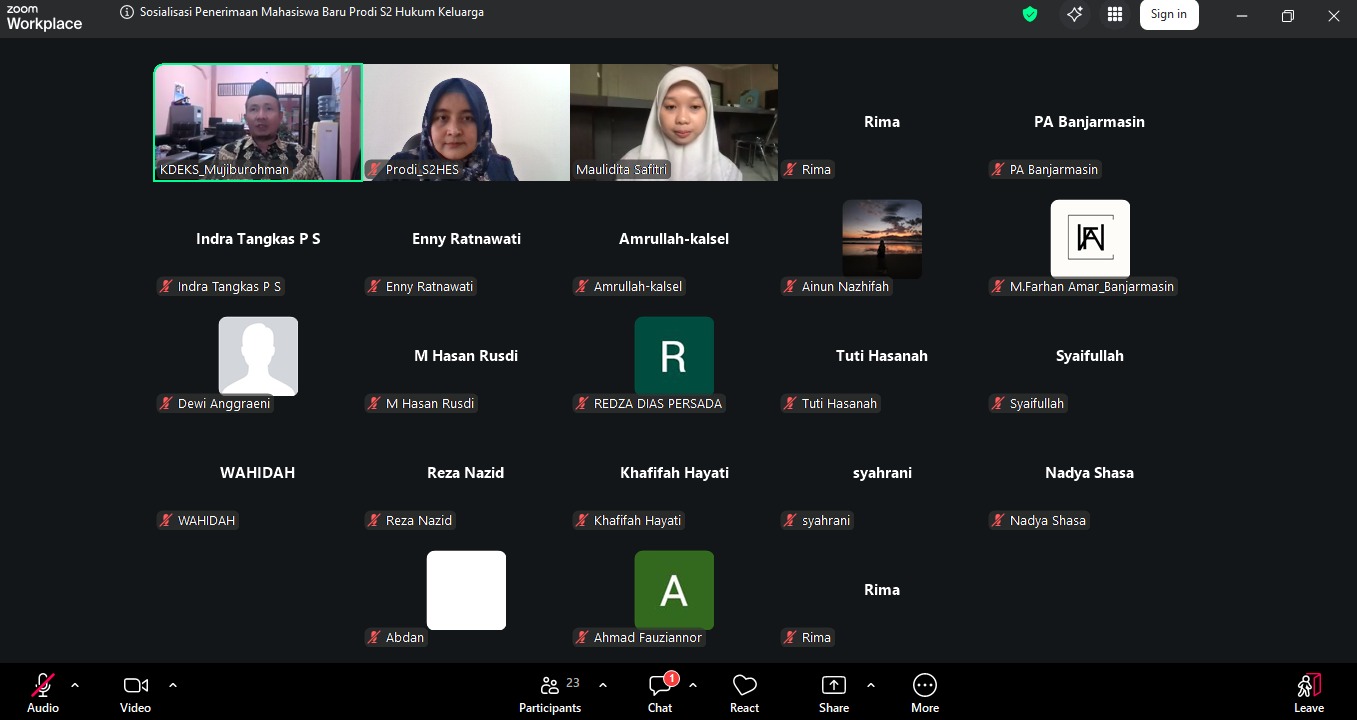Click the muted mic icon beside M Hasan Rusdi label
The height and width of the screenshot is (720, 1357).
tap(374, 404)
